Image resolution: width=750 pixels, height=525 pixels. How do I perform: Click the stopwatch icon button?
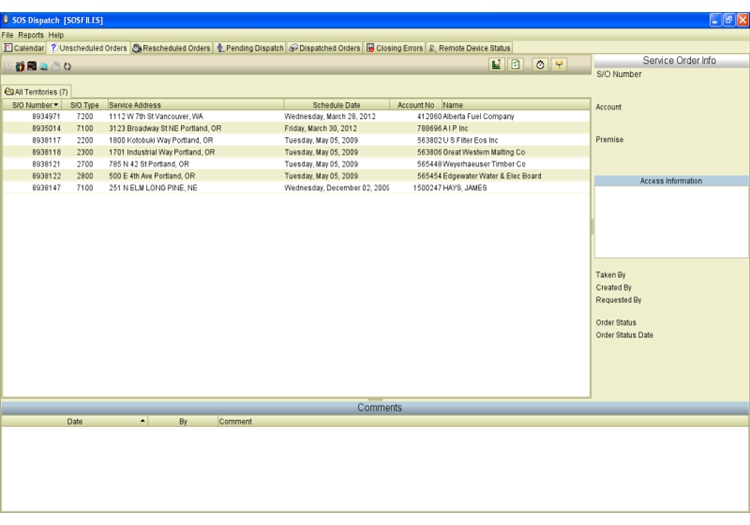pyautogui.click(x=540, y=65)
